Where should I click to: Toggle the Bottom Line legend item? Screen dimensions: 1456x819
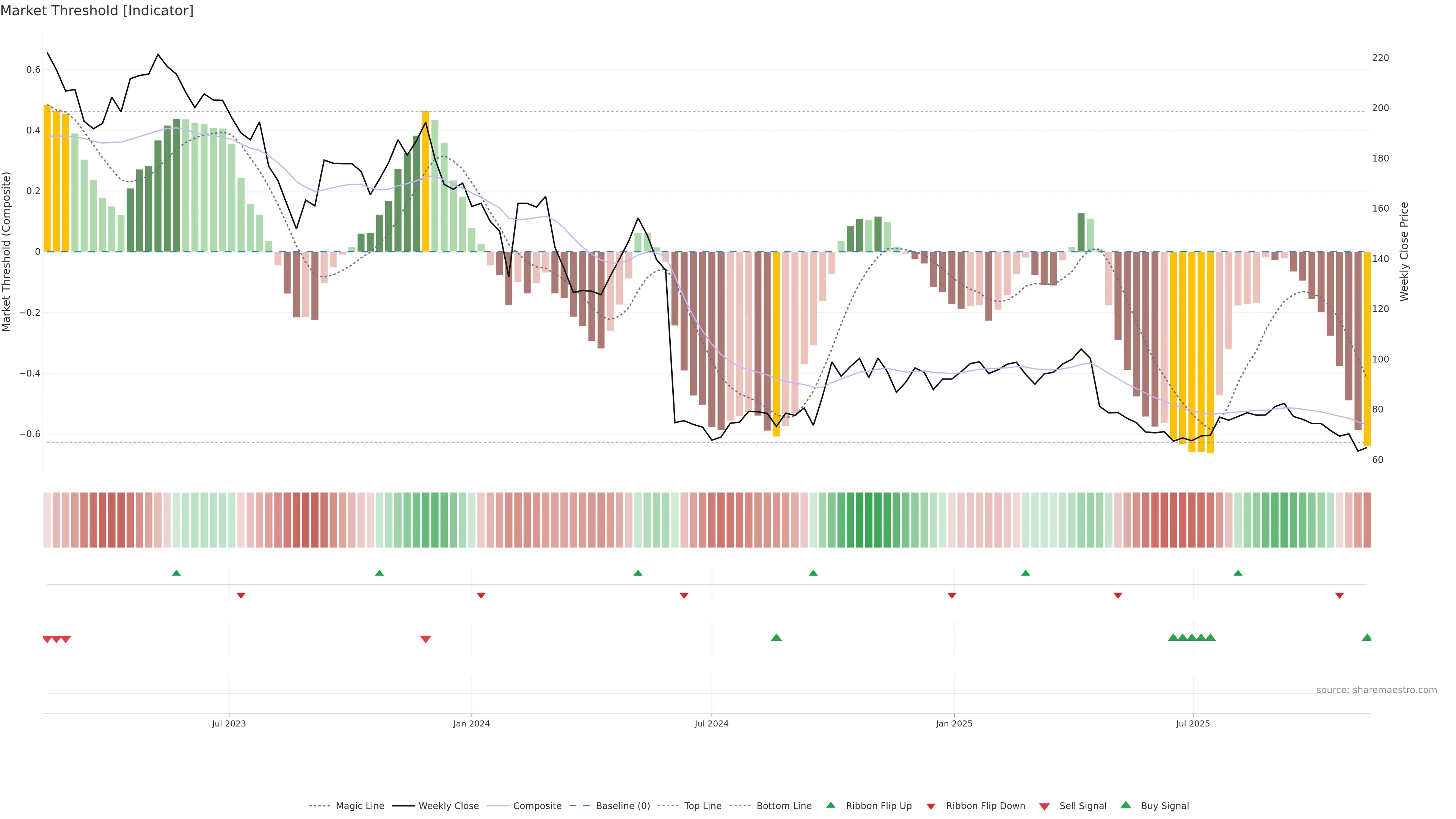point(783,806)
